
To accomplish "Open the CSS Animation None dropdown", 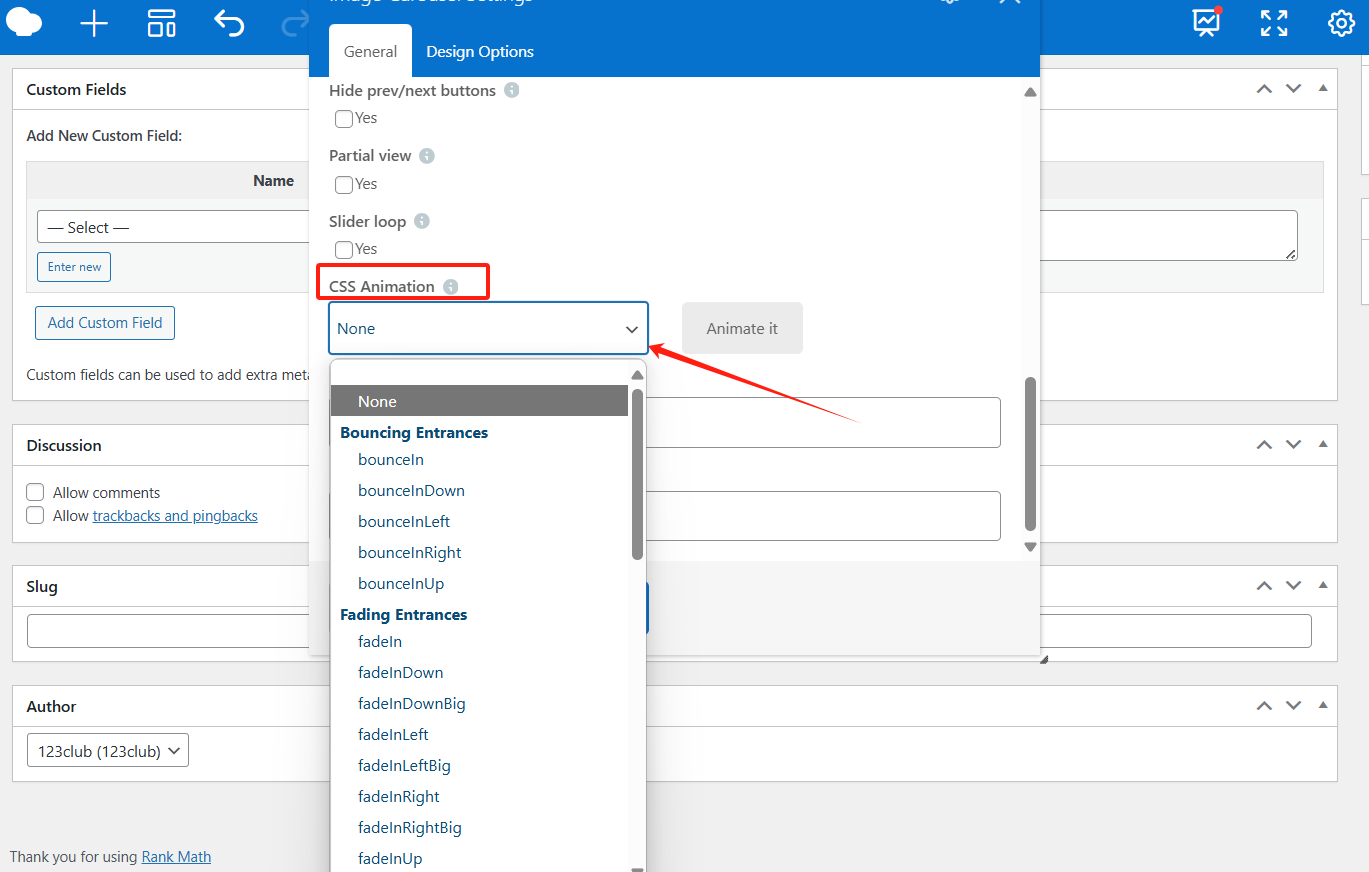I will (x=488, y=329).
